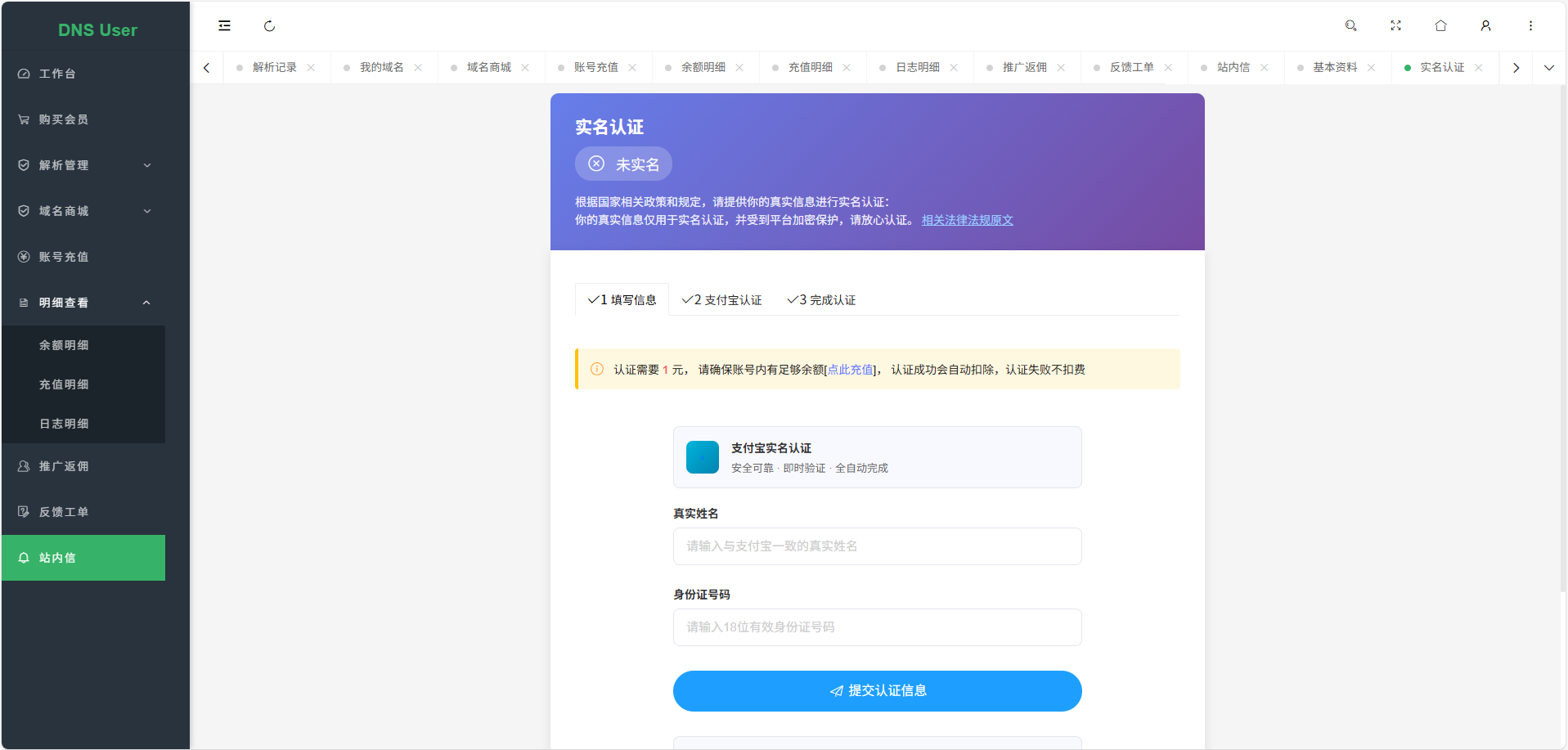Click the 真实姓名 name input field
This screenshot has height=750, width=1568.
click(x=877, y=546)
